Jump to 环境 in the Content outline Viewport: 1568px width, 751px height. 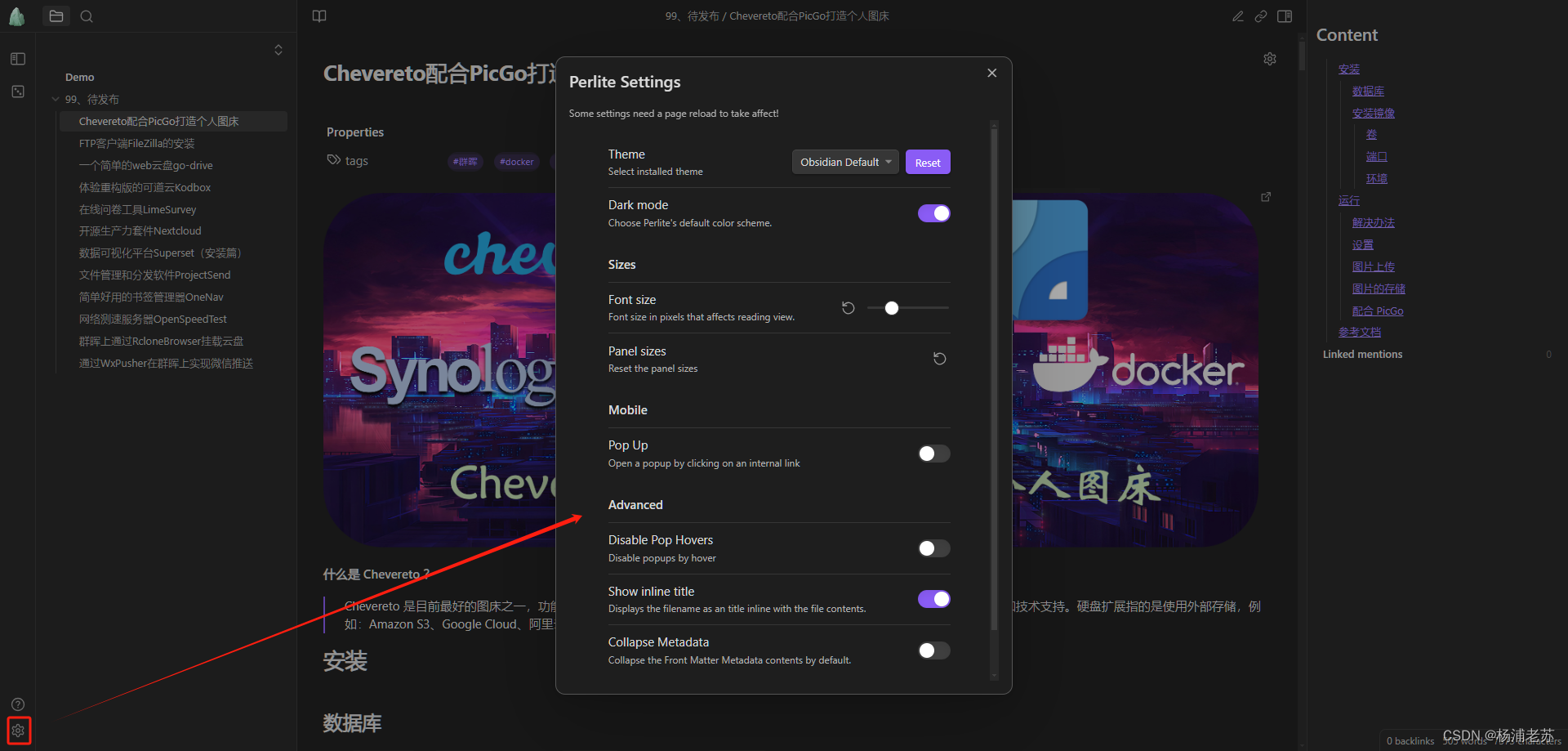pos(1376,179)
